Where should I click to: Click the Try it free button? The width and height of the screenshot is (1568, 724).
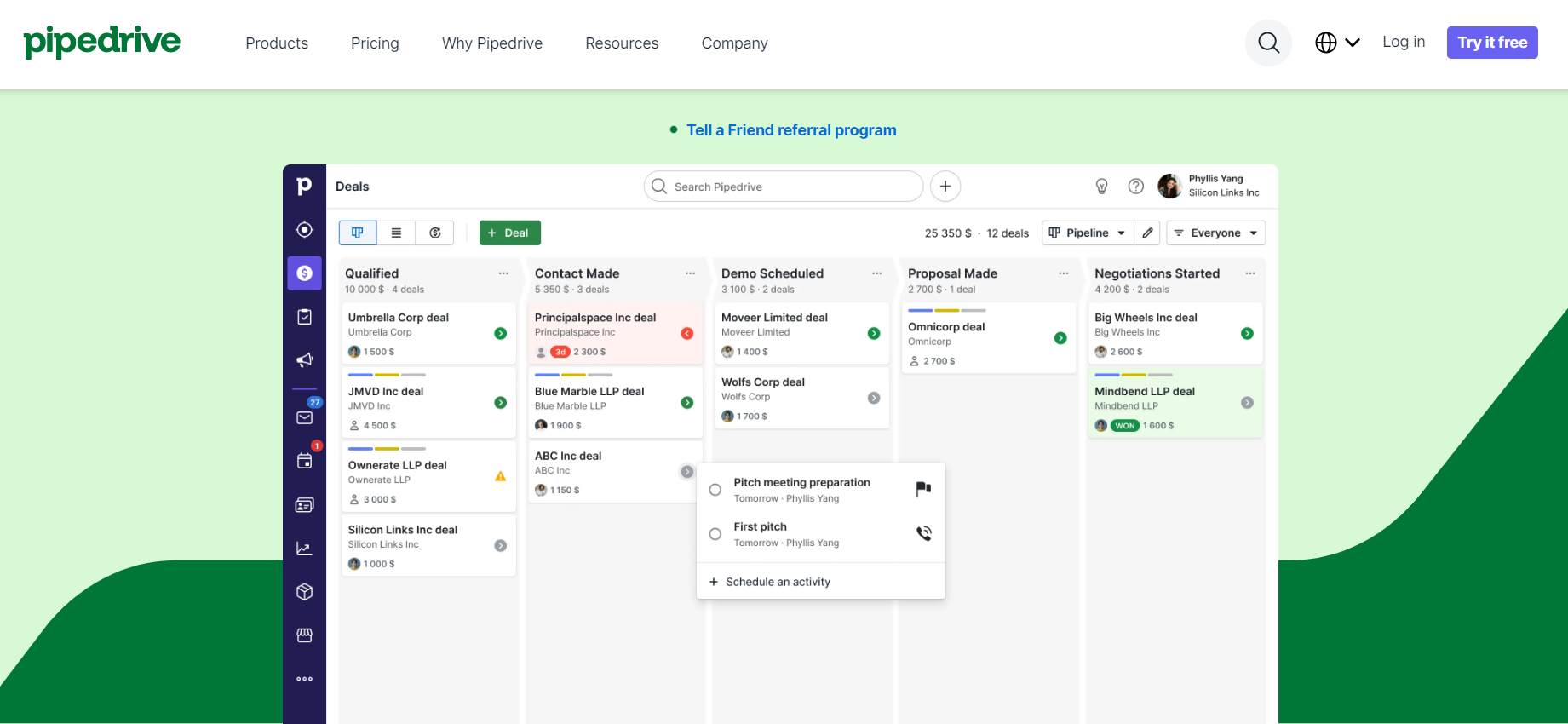click(x=1492, y=43)
